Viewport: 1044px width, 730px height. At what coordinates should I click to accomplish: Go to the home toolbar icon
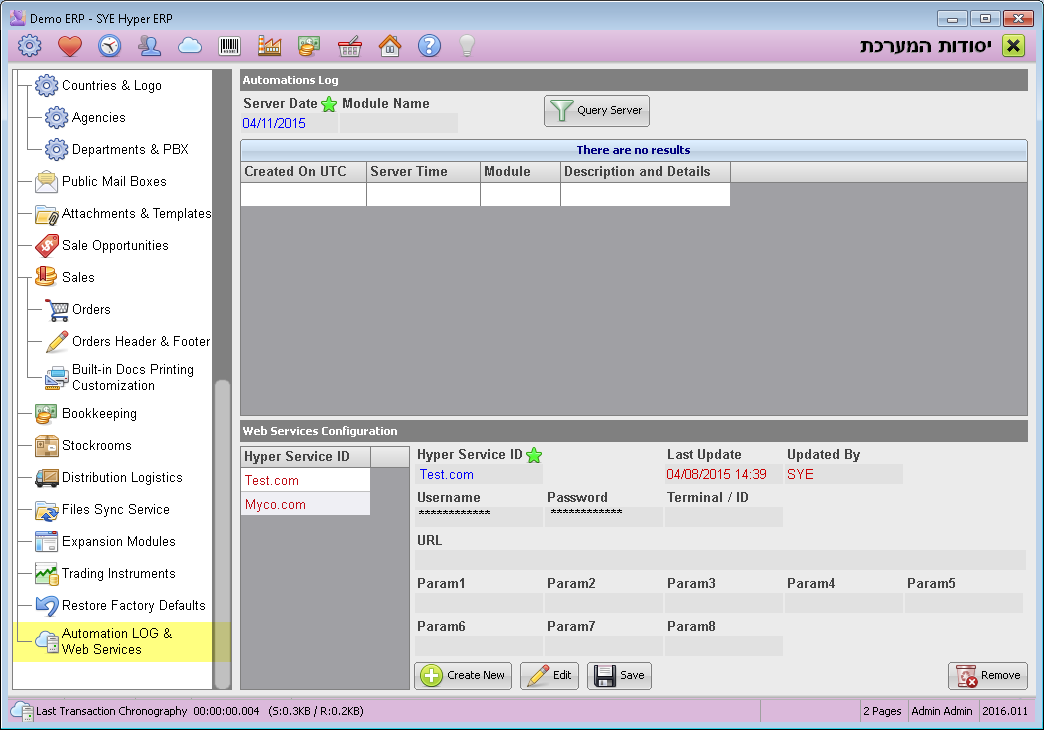390,46
